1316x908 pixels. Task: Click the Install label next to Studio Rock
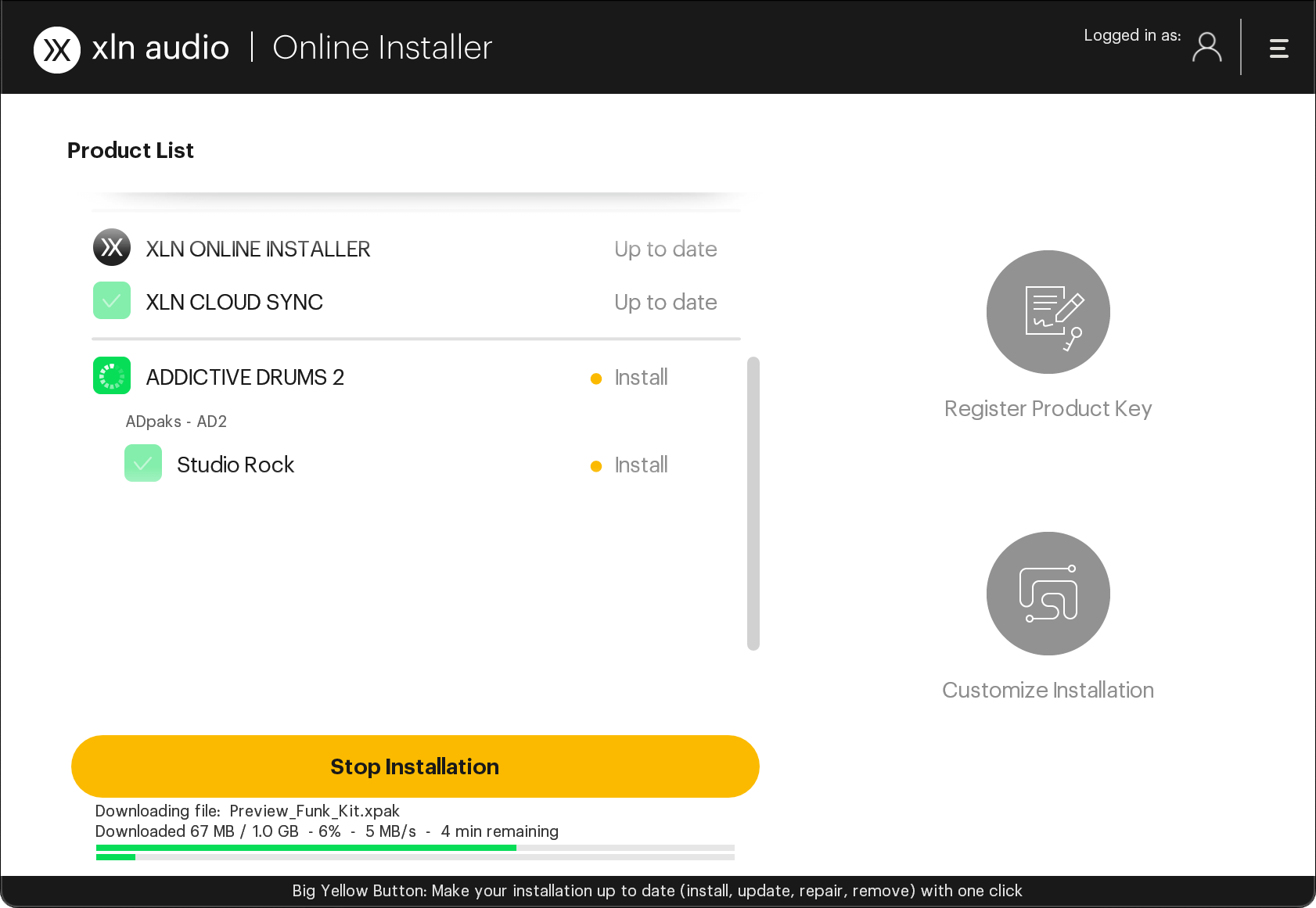(640, 465)
